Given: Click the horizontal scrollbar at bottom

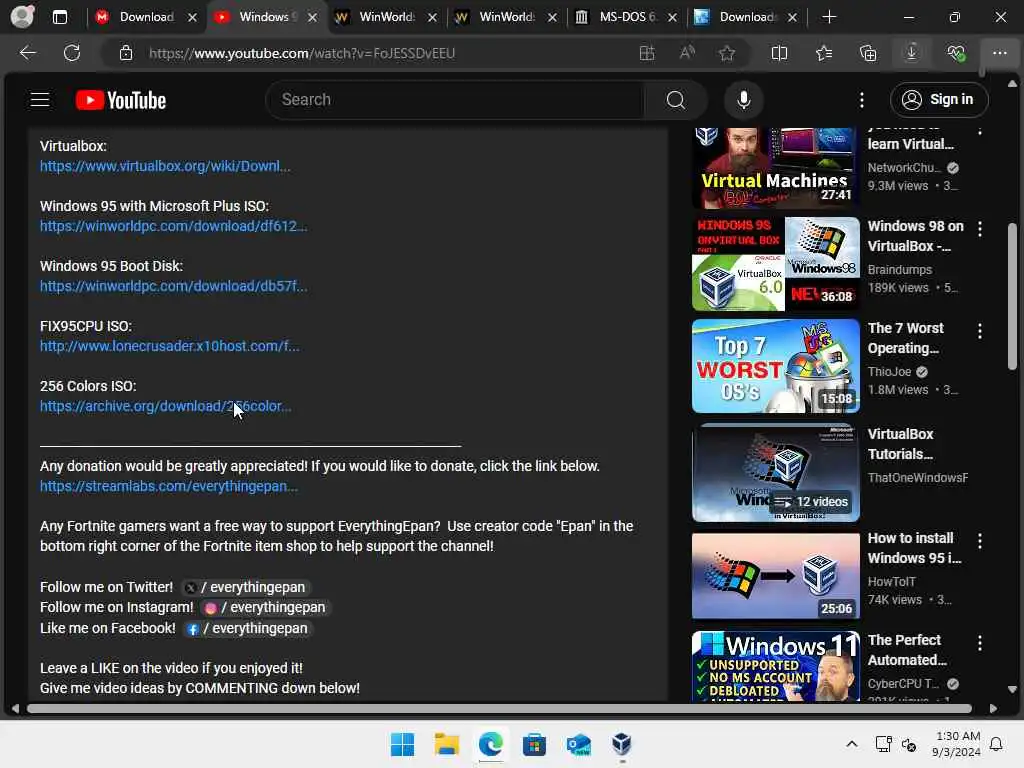Looking at the screenshot, I should tap(500, 709).
